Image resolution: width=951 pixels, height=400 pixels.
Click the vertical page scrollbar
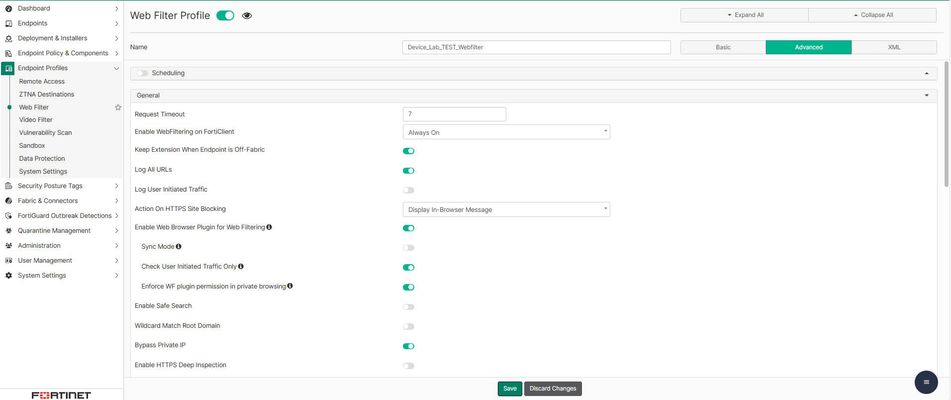[947, 124]
